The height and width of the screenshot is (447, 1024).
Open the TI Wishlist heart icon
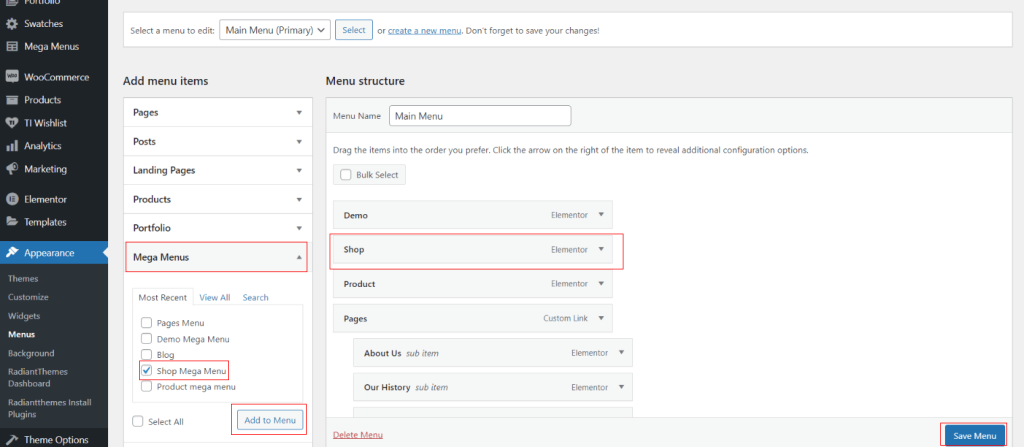[x=11, y=123]
